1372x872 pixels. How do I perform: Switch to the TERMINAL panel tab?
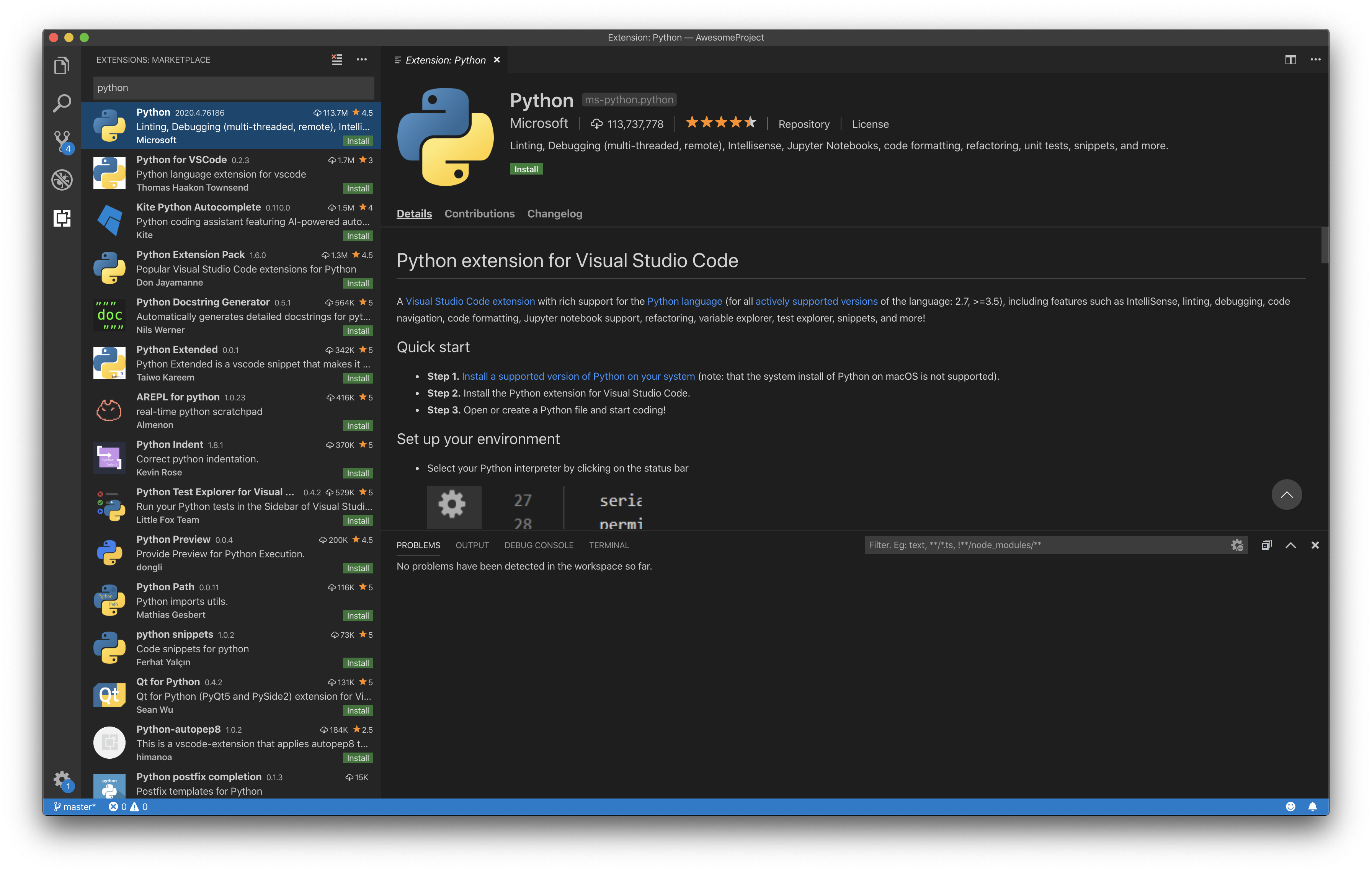609,545
